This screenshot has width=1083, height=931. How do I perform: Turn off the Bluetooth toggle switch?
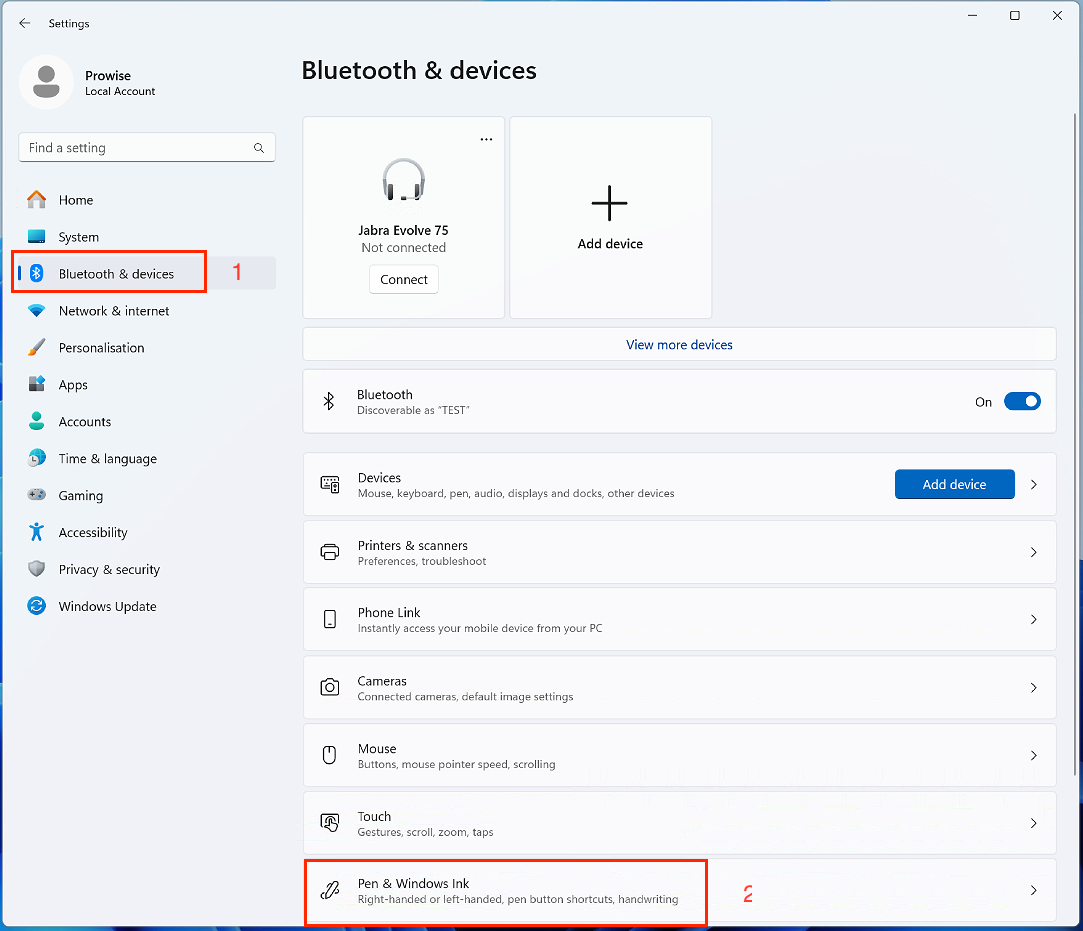[x=1022, y=402]
